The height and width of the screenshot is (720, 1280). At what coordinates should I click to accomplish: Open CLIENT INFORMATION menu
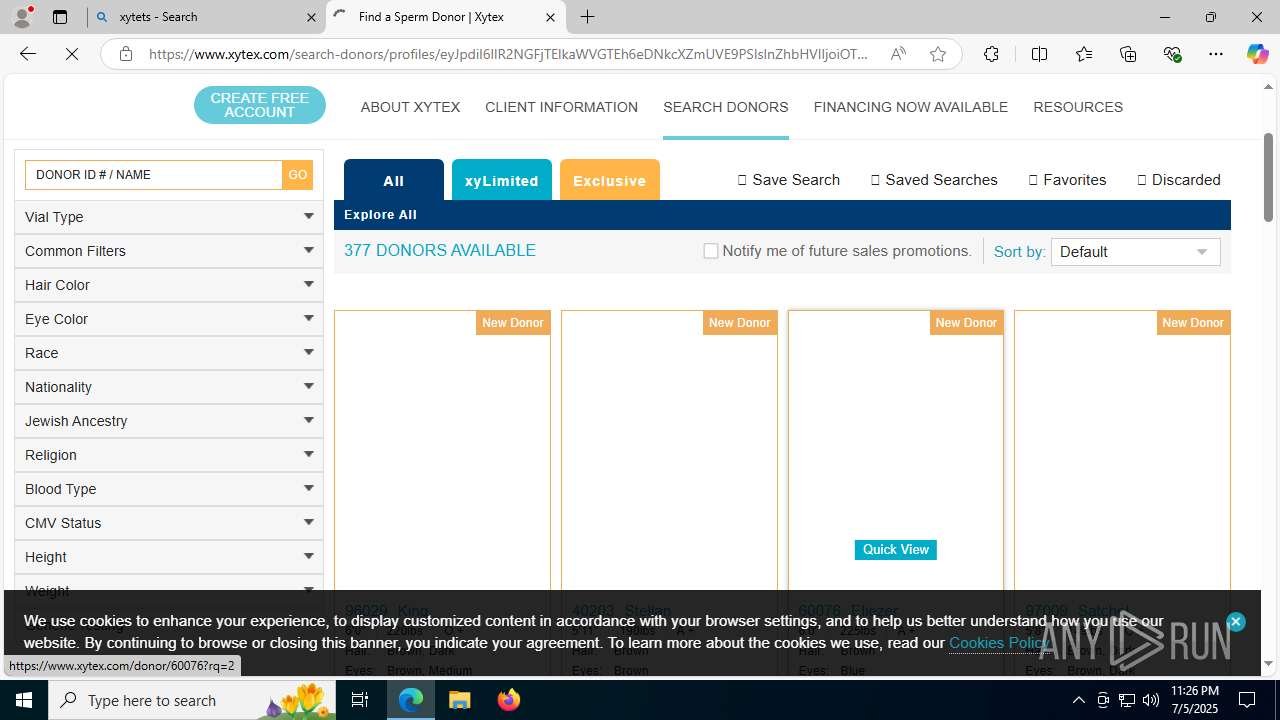561,107
